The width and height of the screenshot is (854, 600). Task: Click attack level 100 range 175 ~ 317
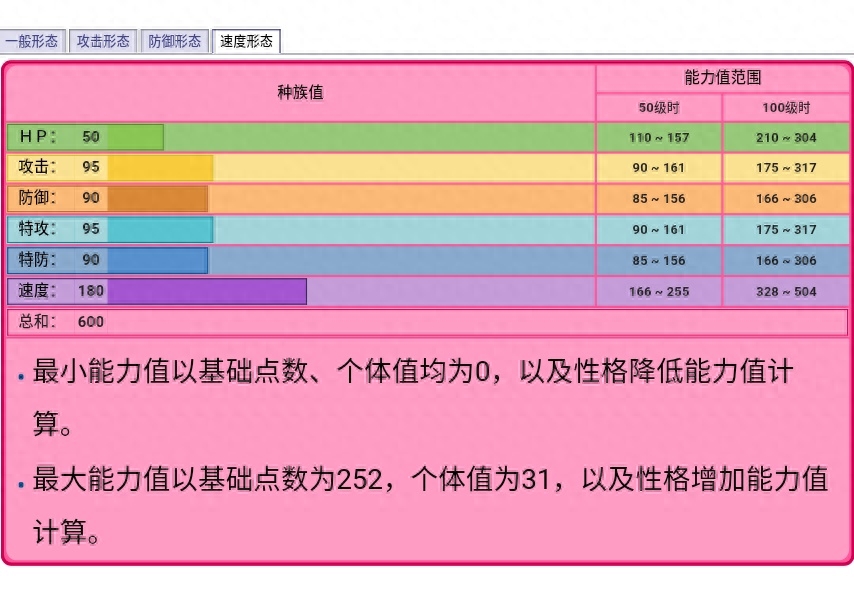coord(785,168)
